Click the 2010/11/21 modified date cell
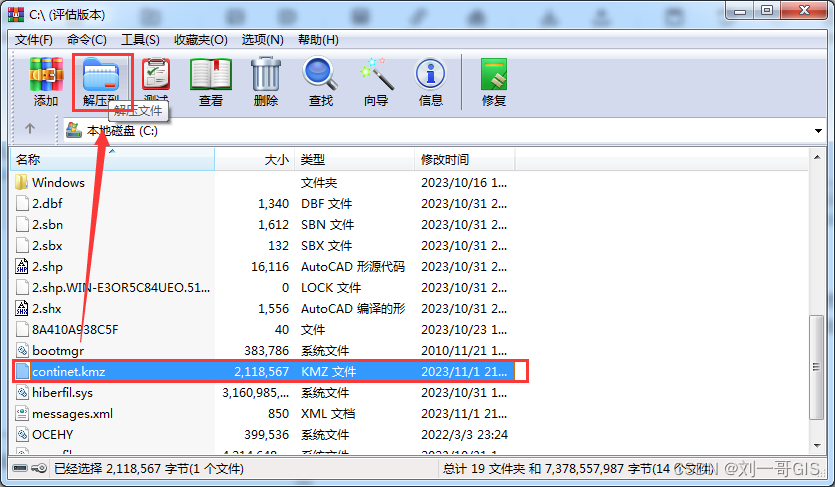Image resolution: width=835 pixels, height=487 pixels. click(464, 350)
